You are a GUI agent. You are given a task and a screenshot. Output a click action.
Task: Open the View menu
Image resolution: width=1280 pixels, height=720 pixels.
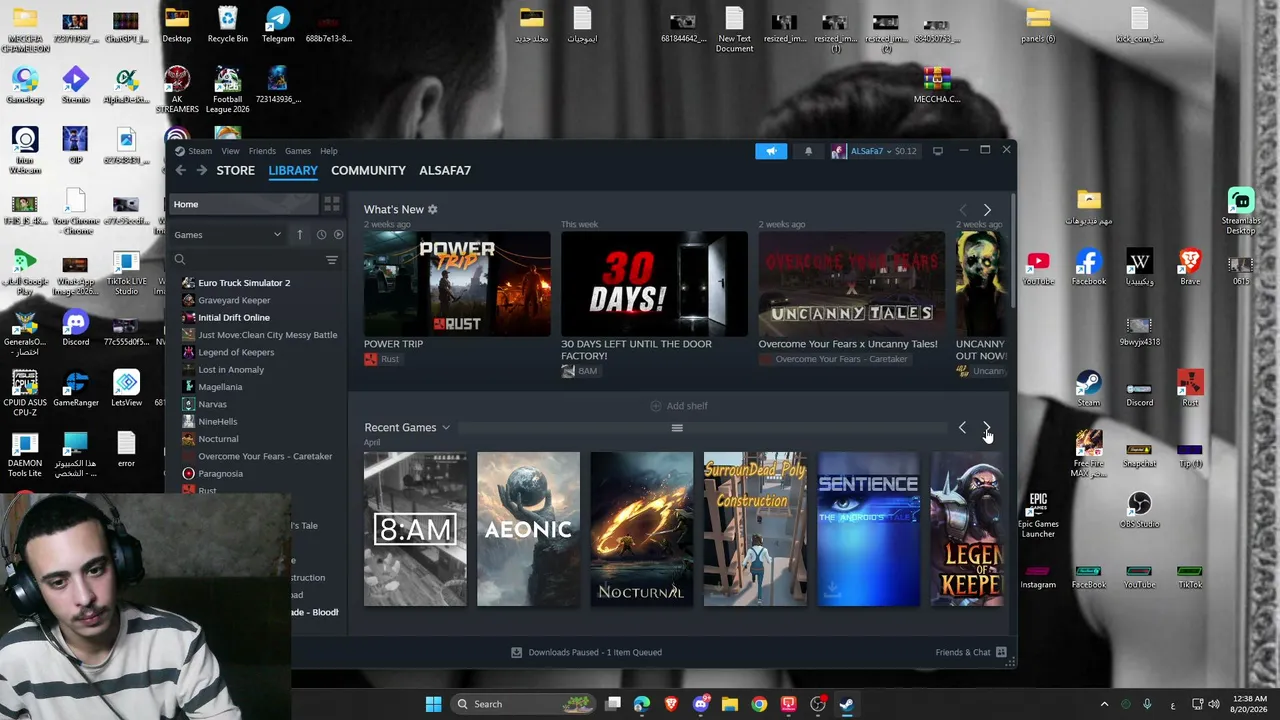[x=230, y=151]
